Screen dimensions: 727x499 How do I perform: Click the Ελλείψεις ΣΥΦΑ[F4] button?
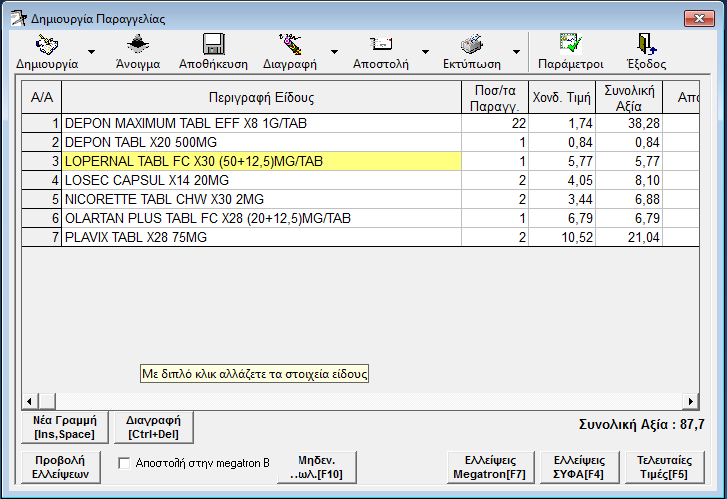579,467
